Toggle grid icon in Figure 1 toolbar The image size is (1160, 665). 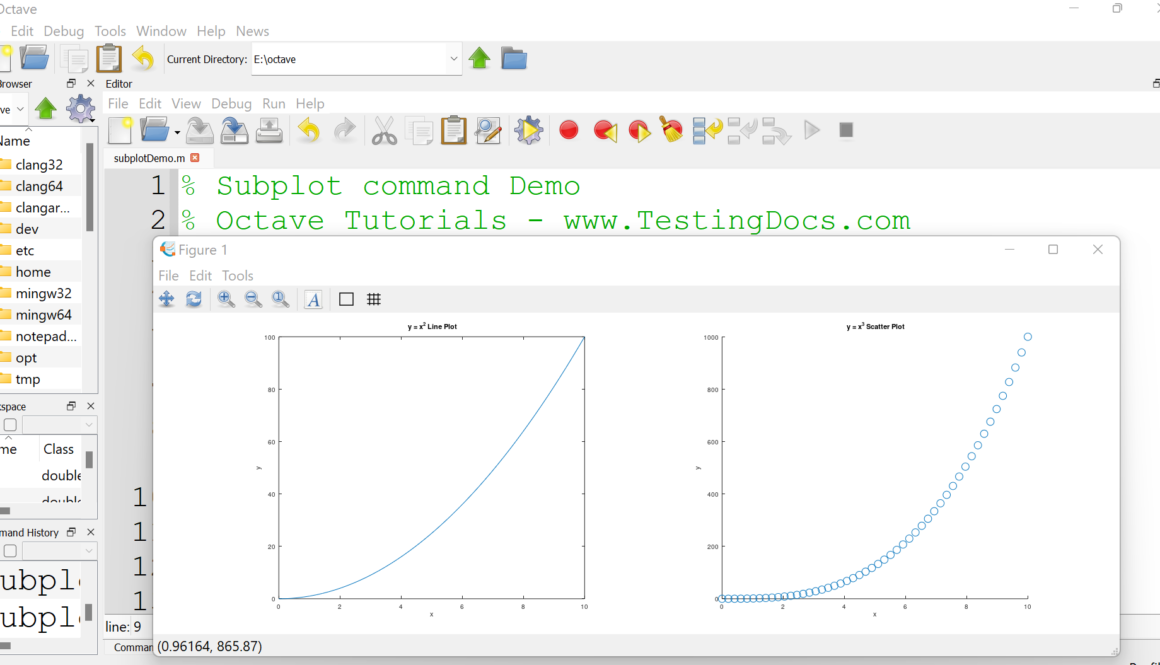(374, 299)
